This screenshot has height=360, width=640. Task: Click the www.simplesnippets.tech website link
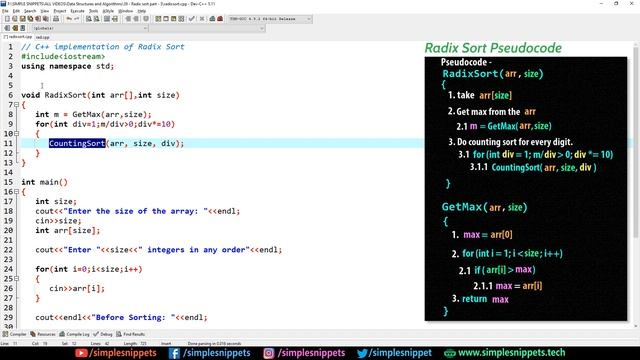(x=505, y=353)
